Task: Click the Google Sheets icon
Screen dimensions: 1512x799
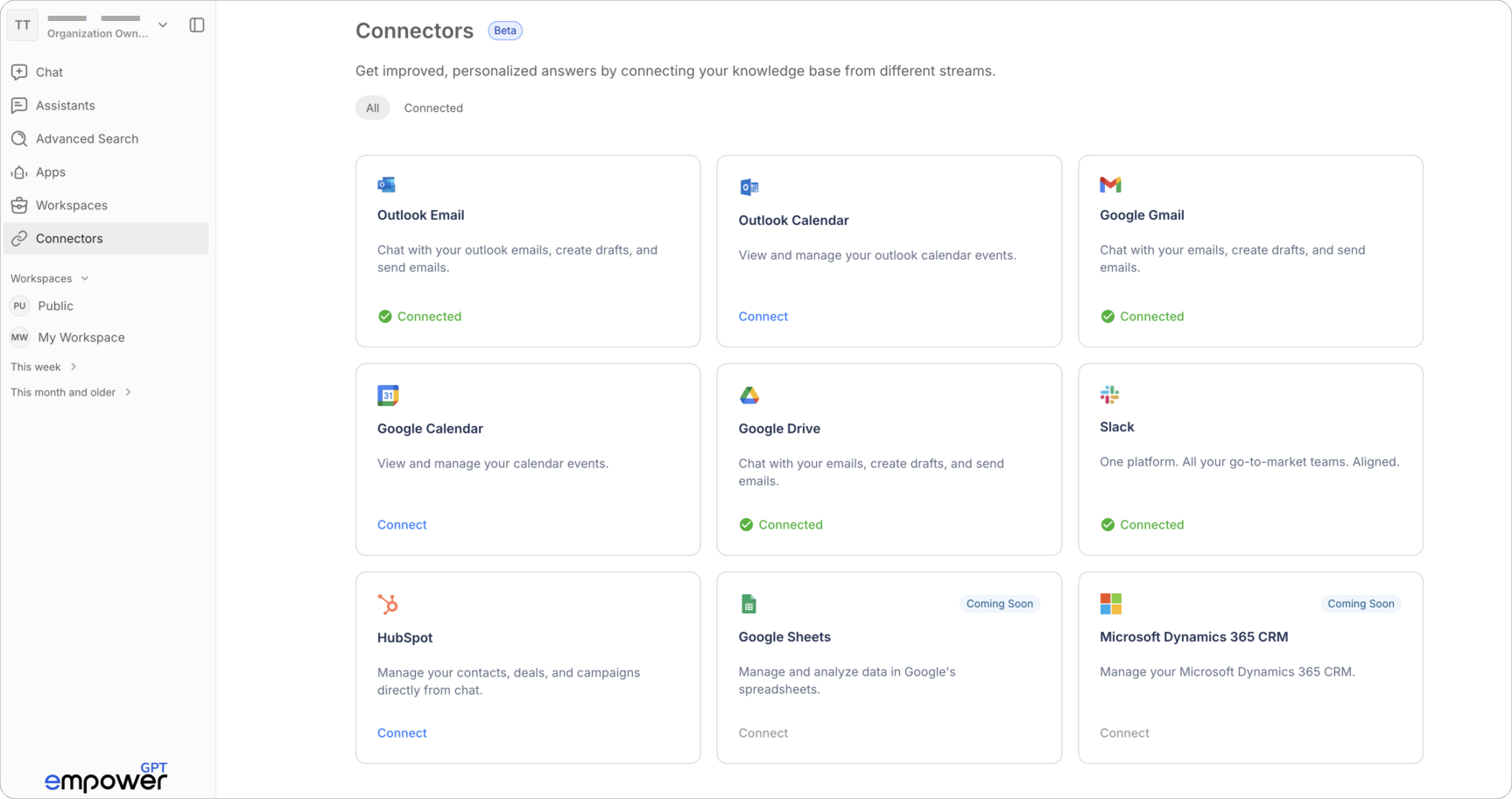Action: [749, 604]
